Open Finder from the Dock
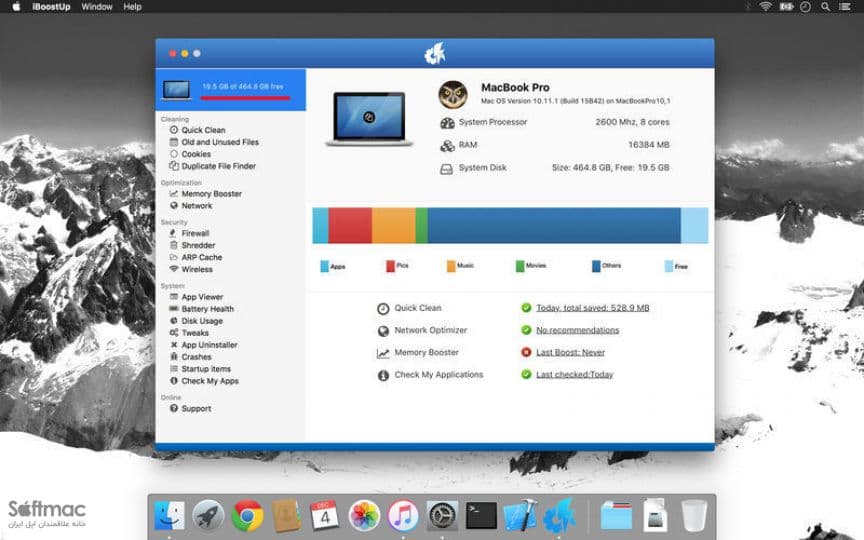The width and height of the screenshot is (864, 540). 169,516
